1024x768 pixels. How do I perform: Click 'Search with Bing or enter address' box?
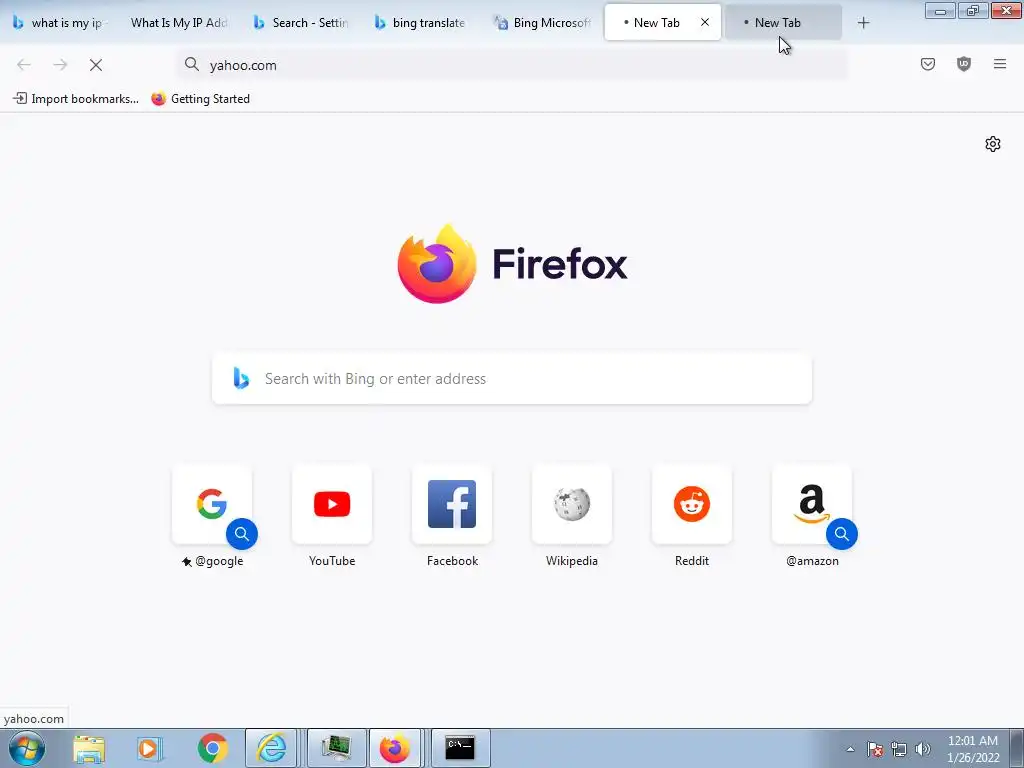click(x=512, y=379)
